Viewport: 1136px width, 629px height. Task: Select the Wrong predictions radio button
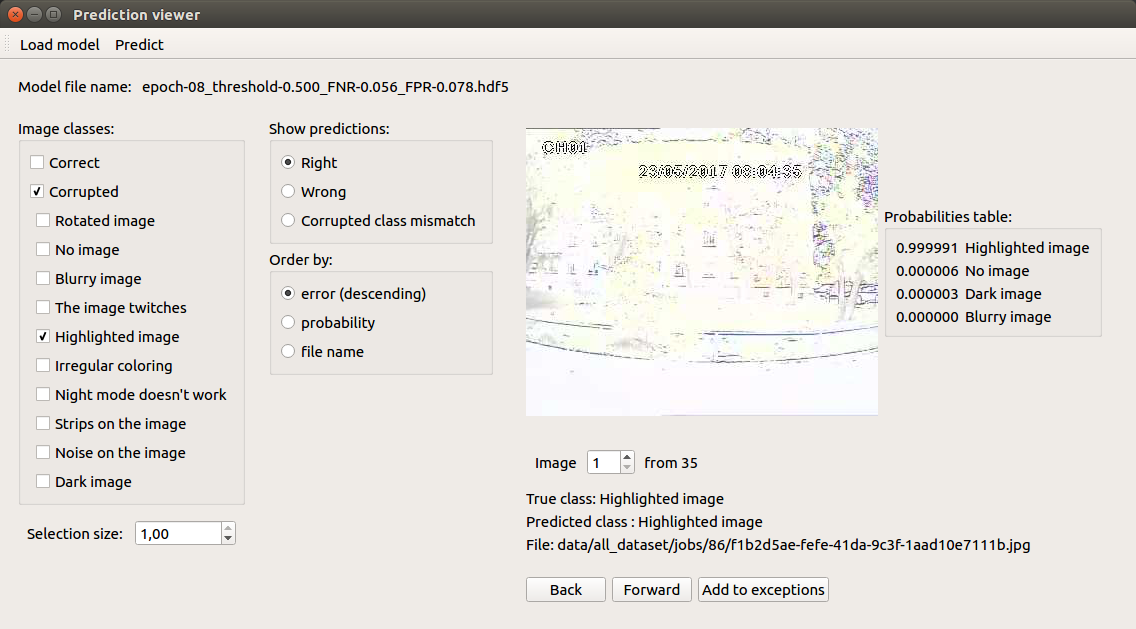pyautogui.click(x=288, y=192)
